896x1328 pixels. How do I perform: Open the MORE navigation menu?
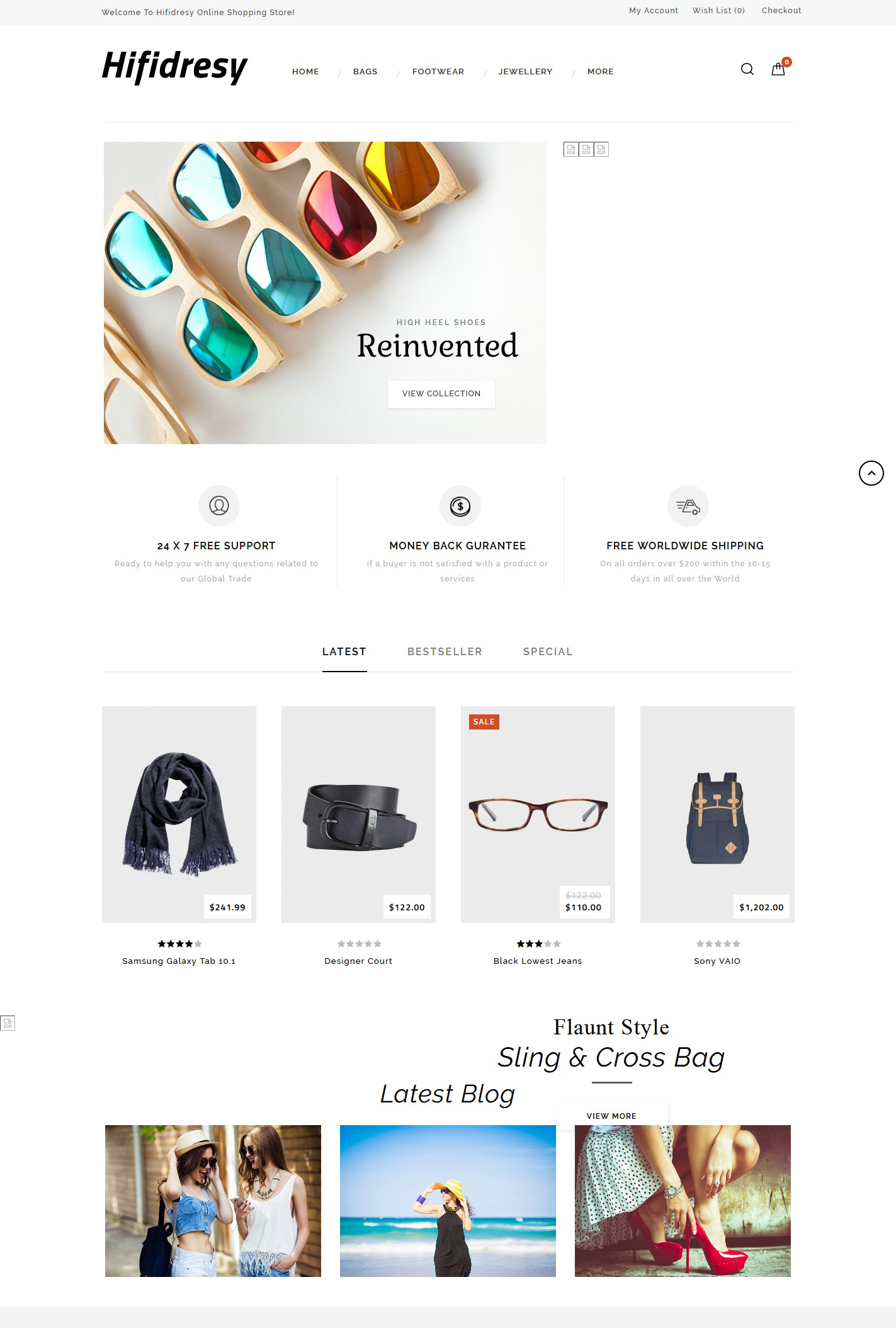click(601, 72)
